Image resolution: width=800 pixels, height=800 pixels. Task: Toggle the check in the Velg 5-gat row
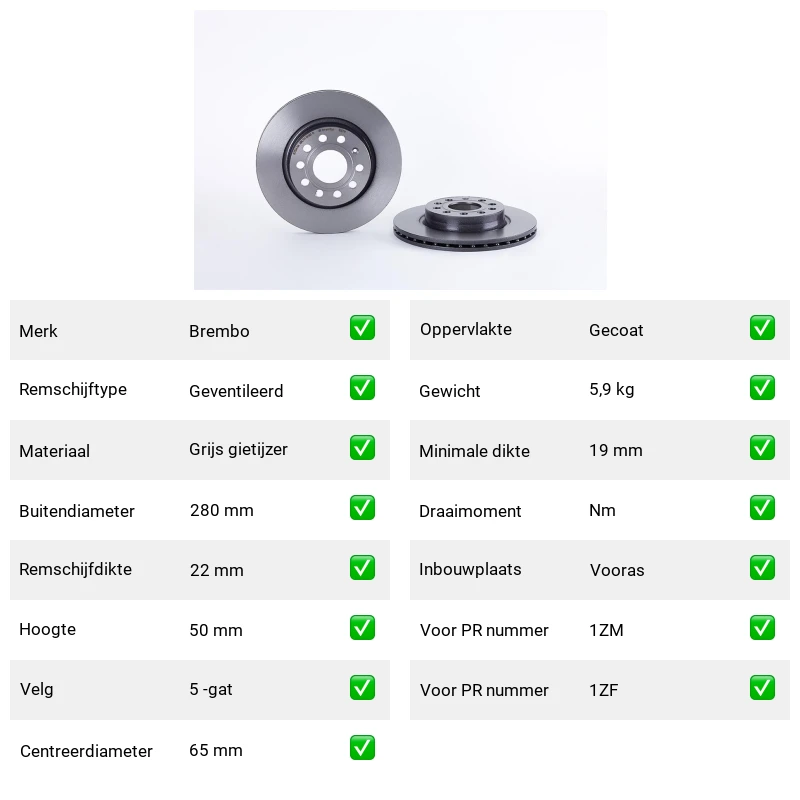[362, 688]
